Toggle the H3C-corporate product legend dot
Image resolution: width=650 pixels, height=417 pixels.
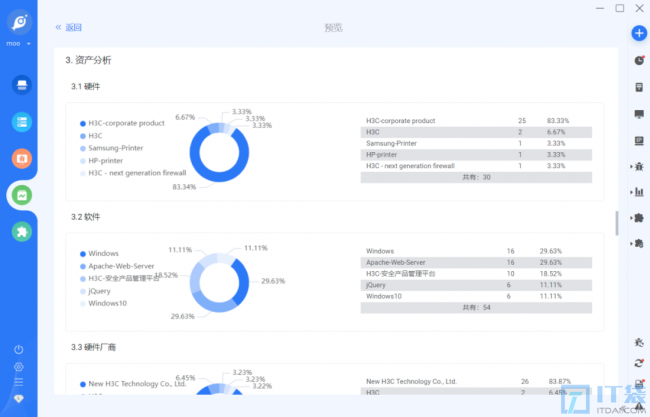tap(83, 124)
